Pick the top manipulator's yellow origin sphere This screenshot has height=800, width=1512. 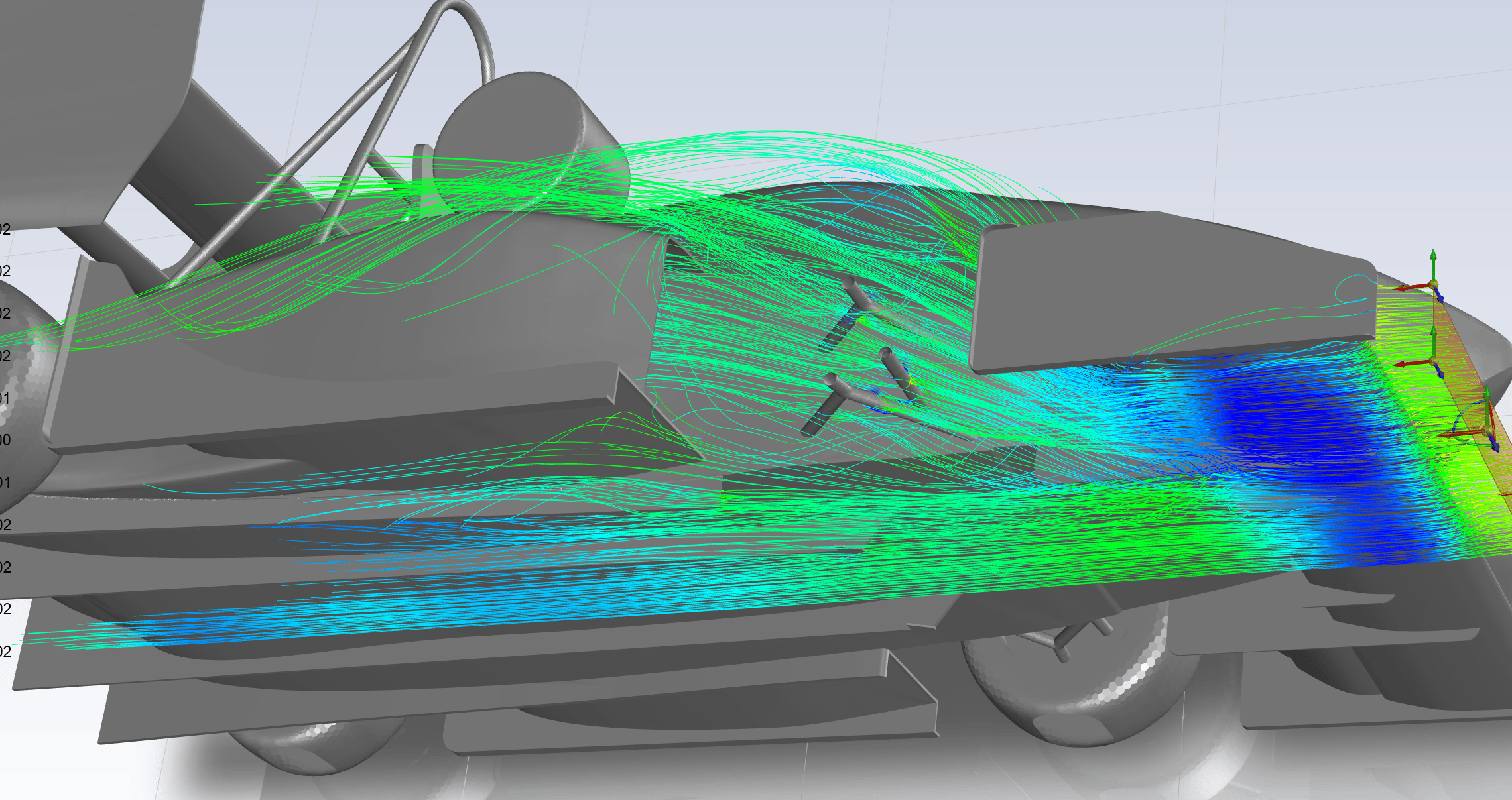pos(1434,284)
